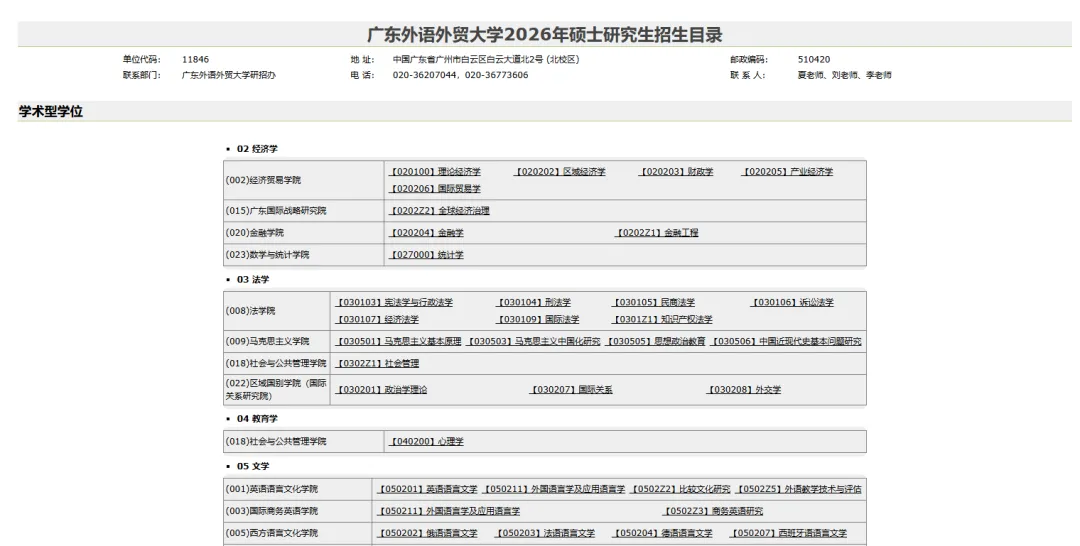This screenshot has height=546, width=1080.
Task: Open the 【0202Z1】金融工程 link
Action: 656,233
